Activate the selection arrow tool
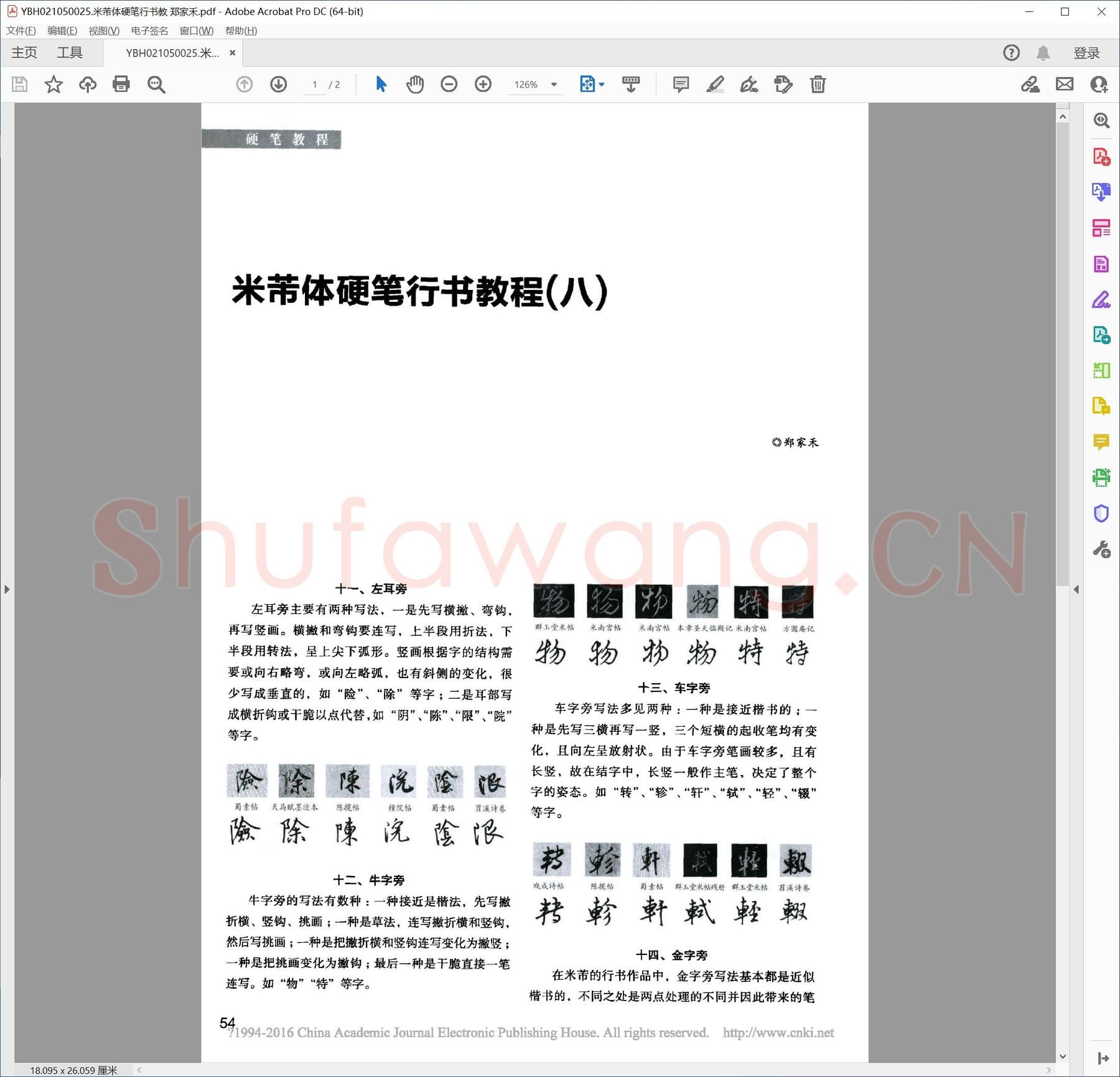This screenshot has width=1120, height=1077. pos(381,84)
